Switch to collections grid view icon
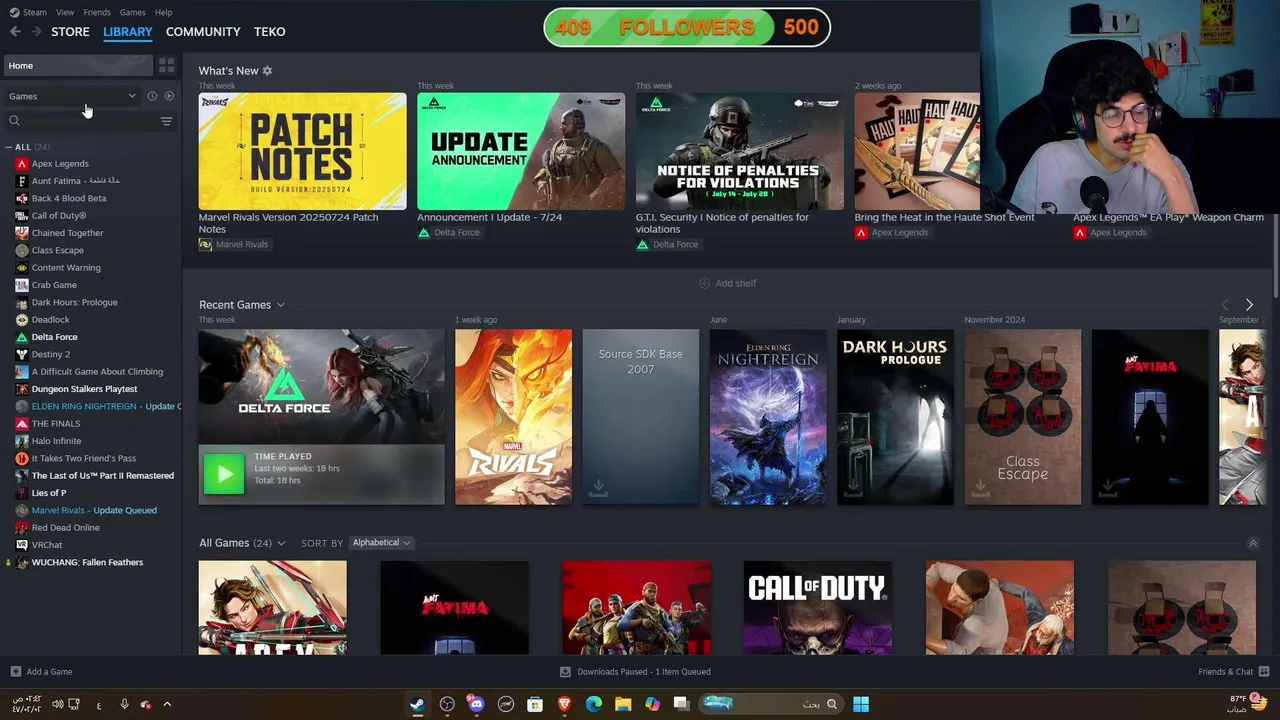The image size is (1280, 720). point(166,65)
